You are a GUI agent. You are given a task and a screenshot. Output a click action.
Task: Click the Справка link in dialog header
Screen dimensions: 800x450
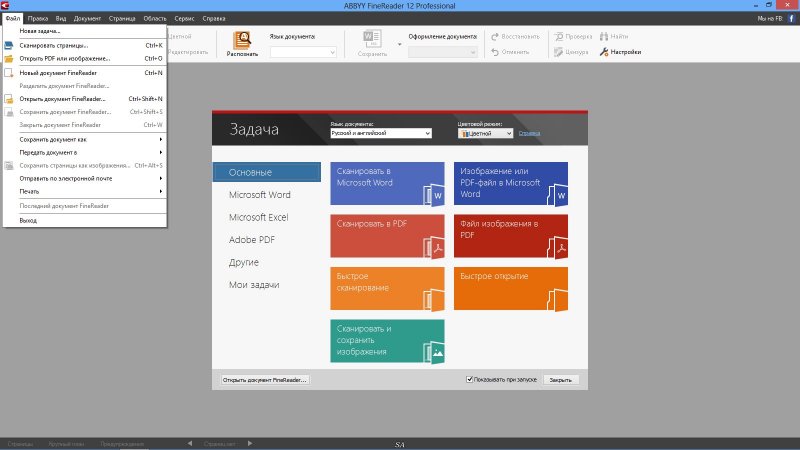click(529, 133)
